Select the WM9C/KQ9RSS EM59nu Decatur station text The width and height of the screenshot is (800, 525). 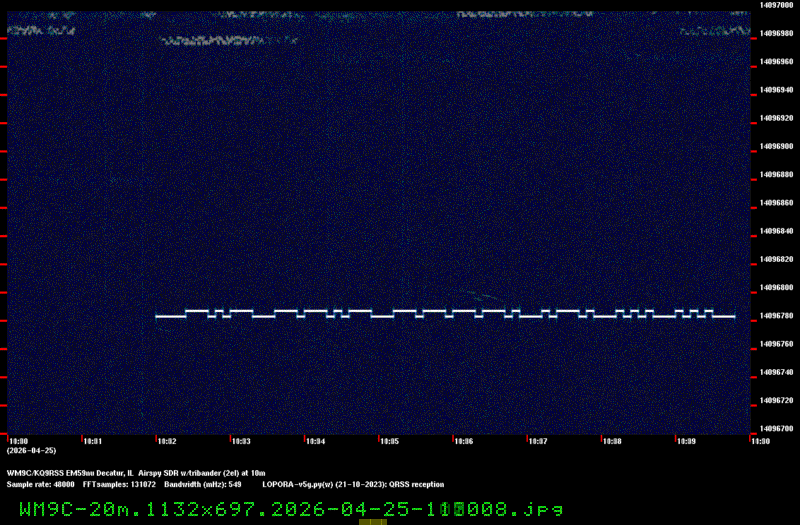(70, 473)
